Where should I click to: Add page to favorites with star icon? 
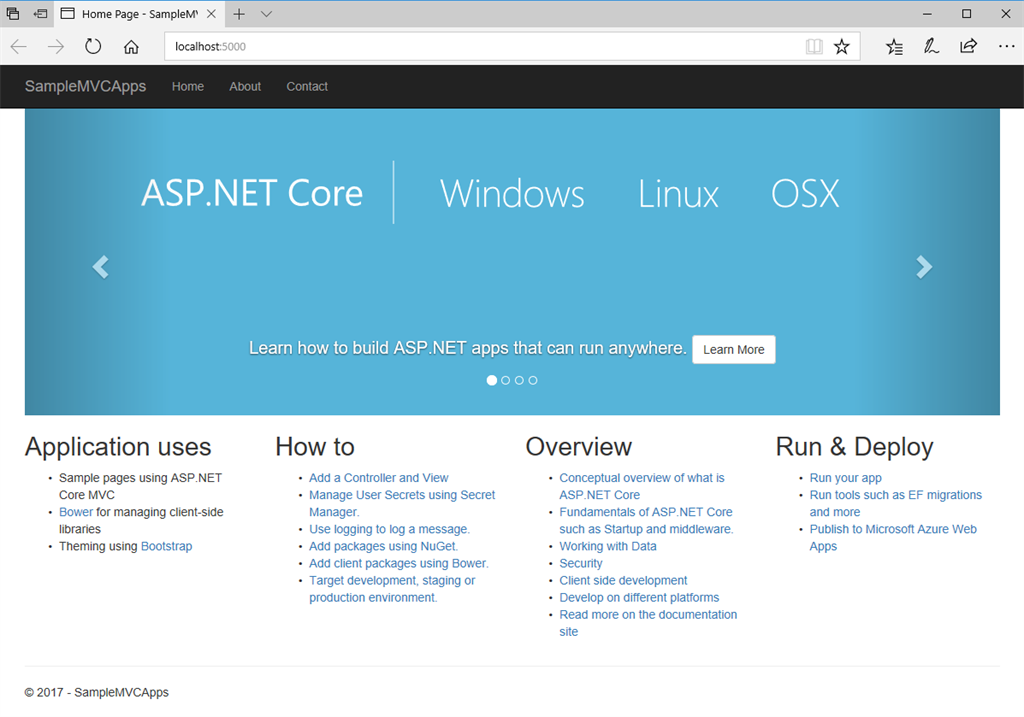(x=842, y=46)
